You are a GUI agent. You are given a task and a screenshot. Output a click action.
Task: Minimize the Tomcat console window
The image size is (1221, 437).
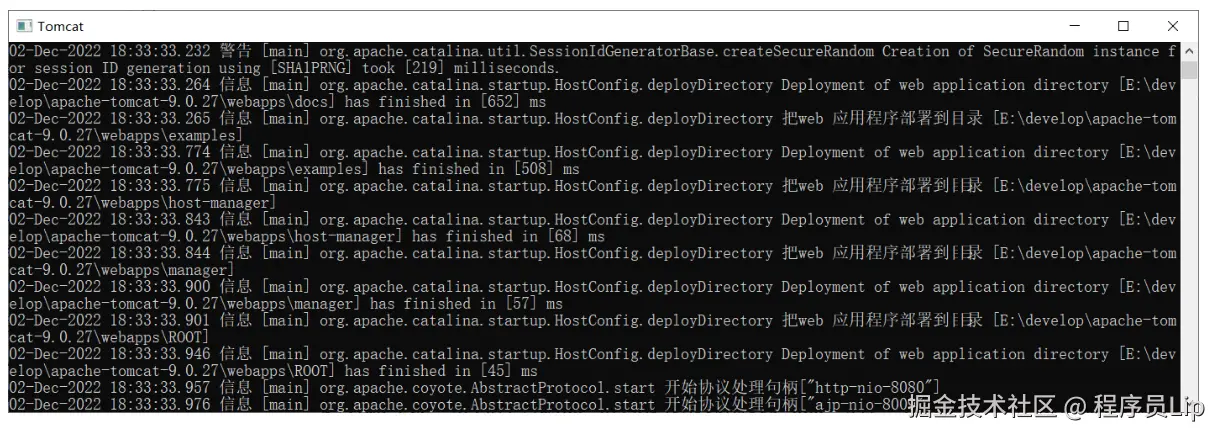coord(1074,26)
